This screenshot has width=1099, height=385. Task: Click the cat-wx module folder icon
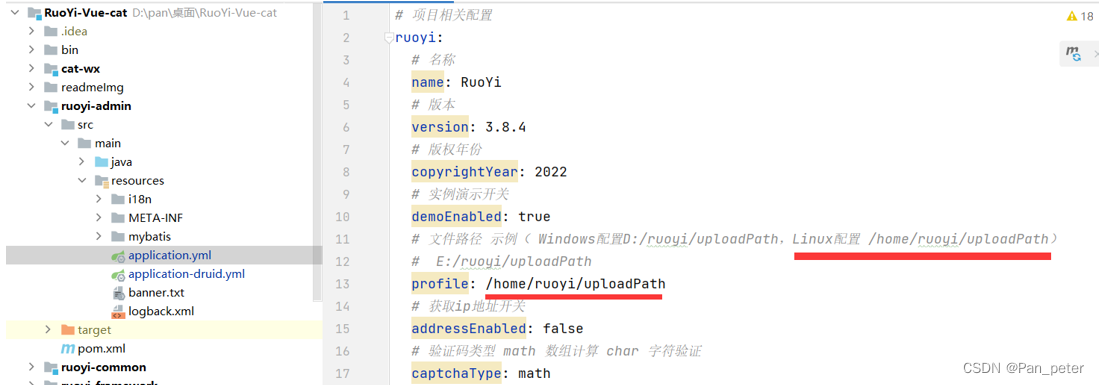click(50, 69)
